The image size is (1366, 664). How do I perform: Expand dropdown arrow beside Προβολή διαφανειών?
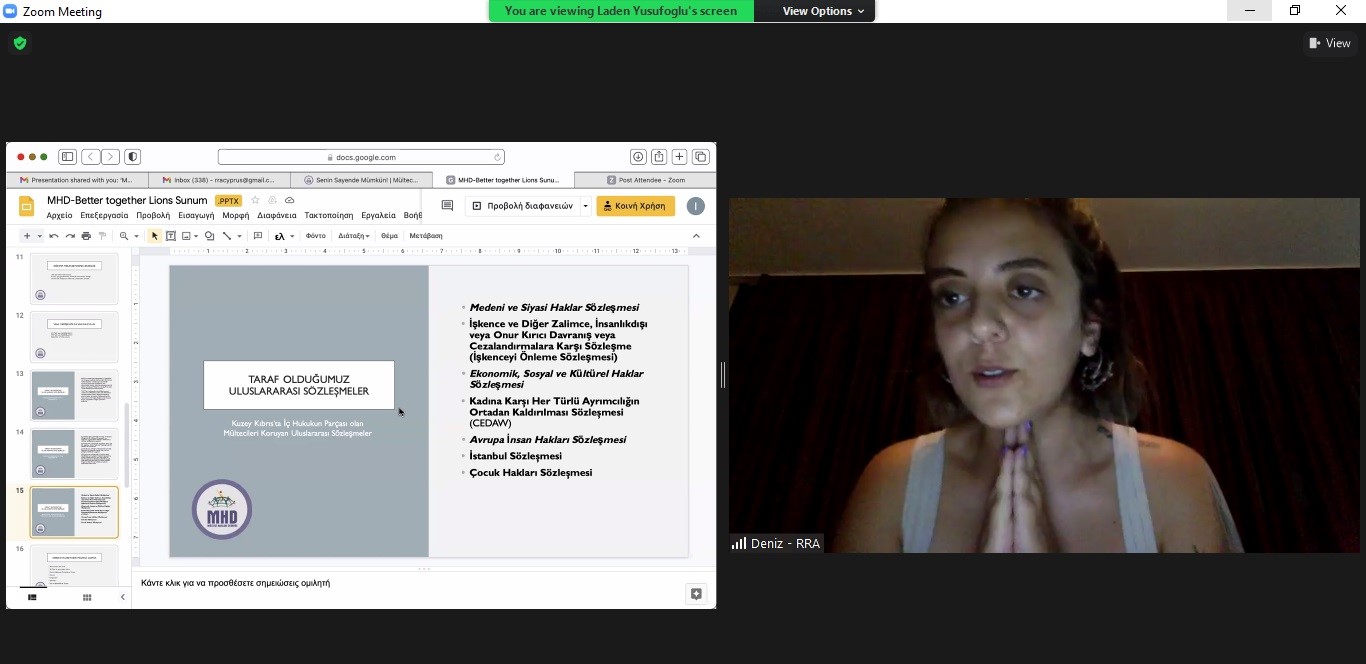(x=585, y=206)
